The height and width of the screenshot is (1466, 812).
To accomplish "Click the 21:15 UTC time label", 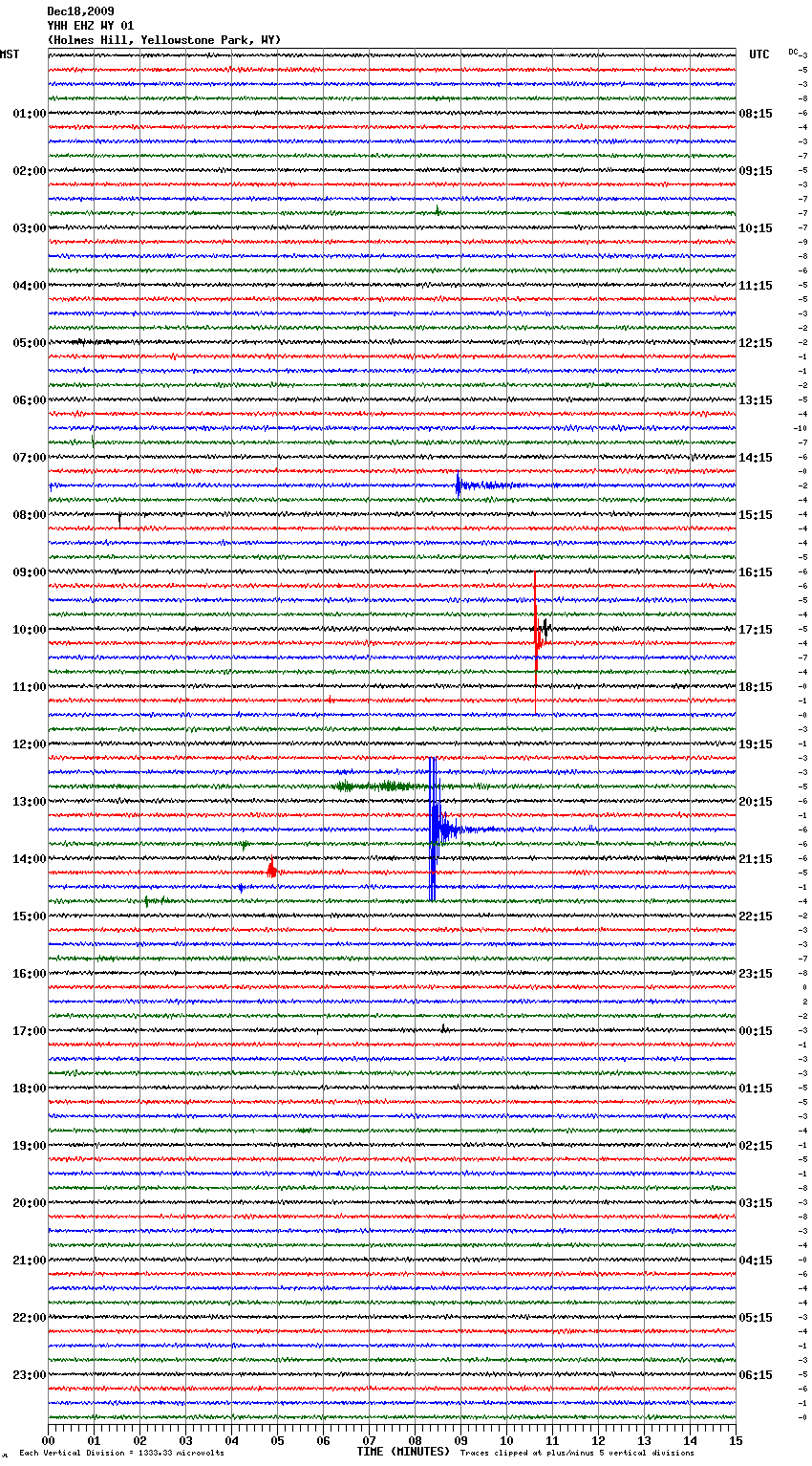I will pyautogui.click(x=756, y=859).
